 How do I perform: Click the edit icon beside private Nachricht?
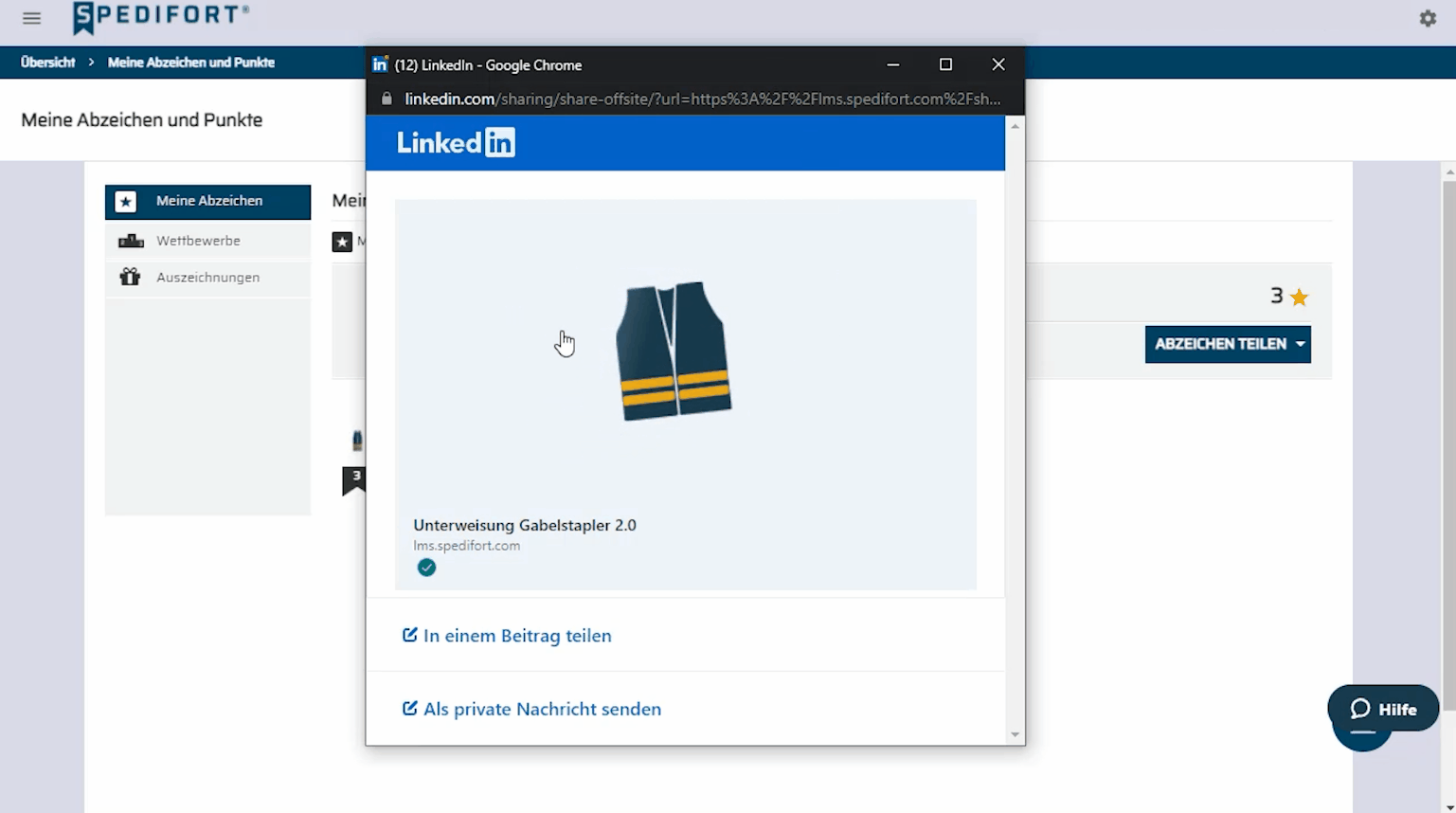point(409,708)
